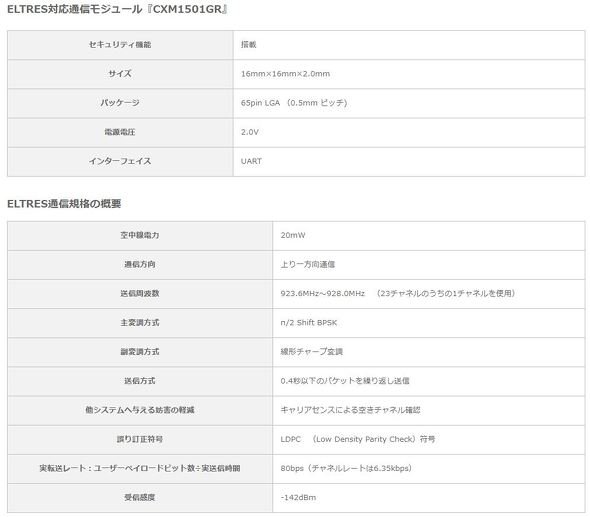The height and width of the screenshot is (517, 590).
Task: Click the インターフェイス row label
Action: [x=120, y=161]
